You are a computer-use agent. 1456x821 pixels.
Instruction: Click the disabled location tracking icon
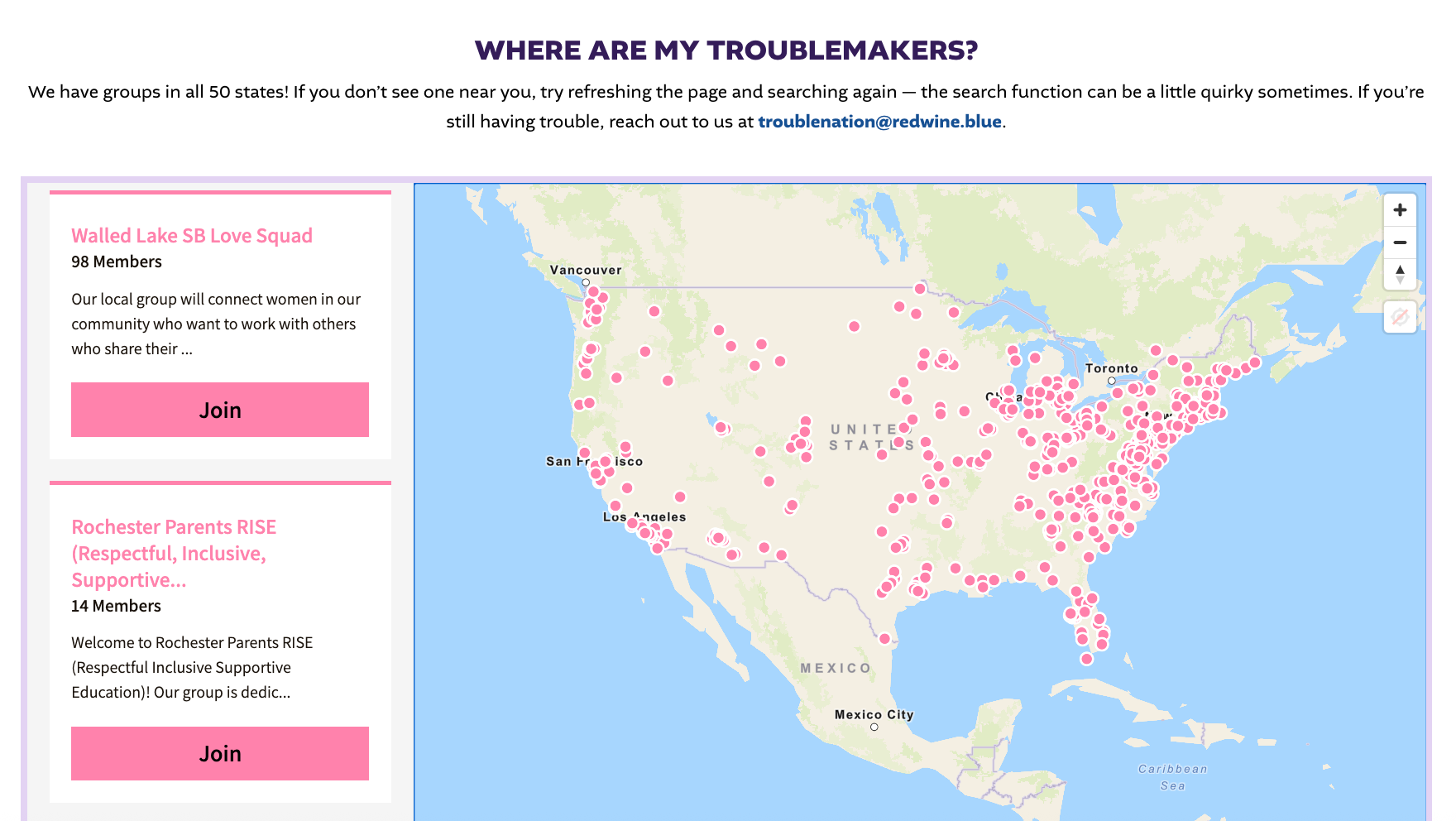click(x=1400, y=317)
